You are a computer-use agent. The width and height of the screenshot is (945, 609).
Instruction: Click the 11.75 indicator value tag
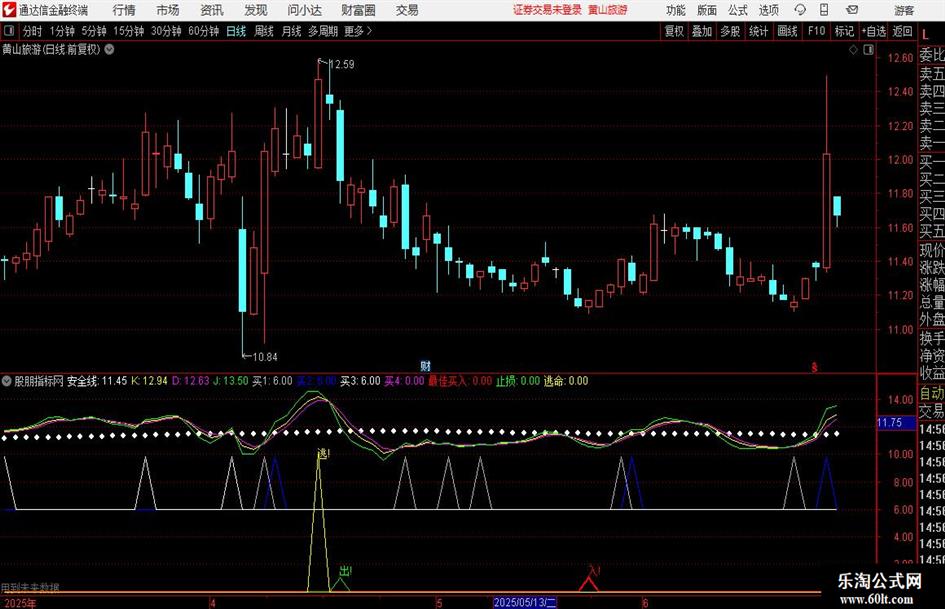point(890,423)
